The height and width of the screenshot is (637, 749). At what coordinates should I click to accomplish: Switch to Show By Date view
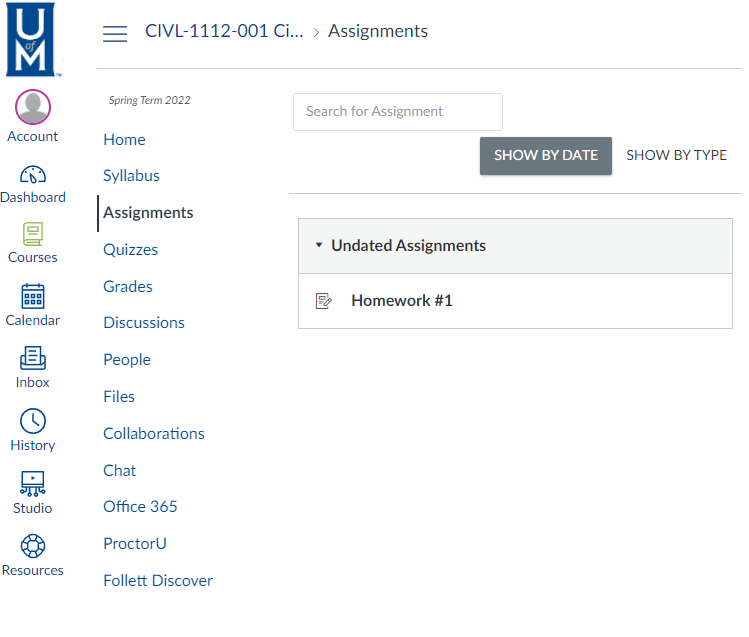(x=545, y=155)
